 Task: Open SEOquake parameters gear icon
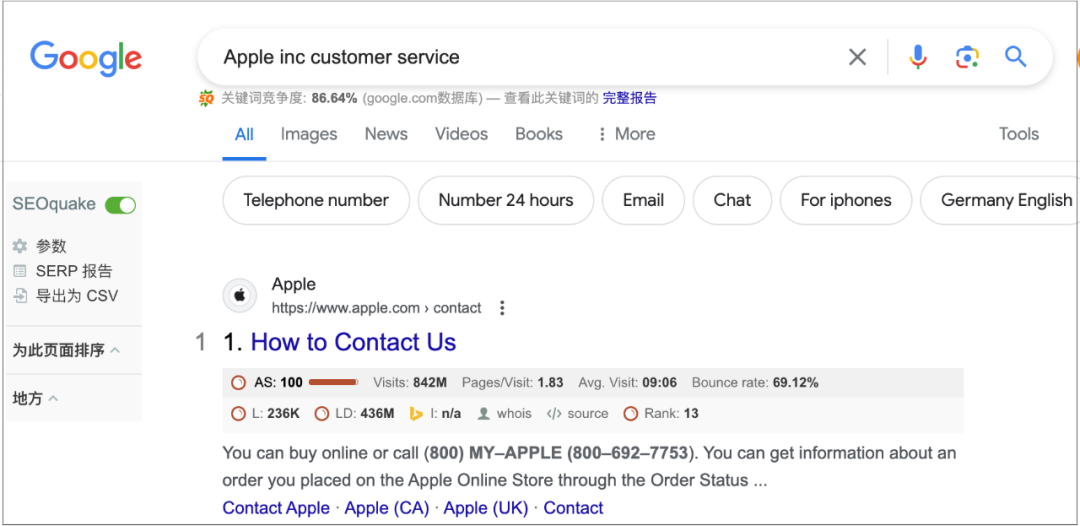click(x=20, y=246)
